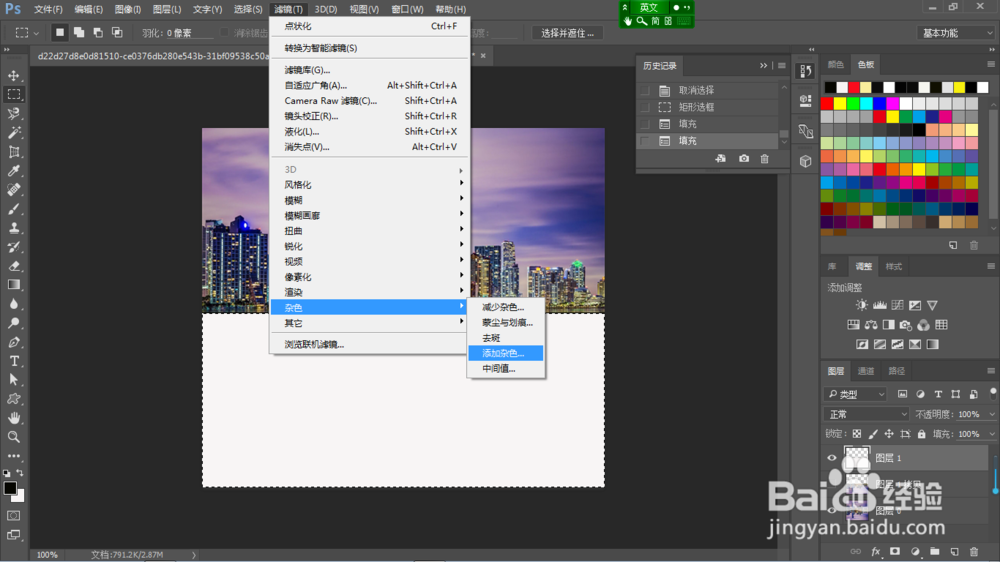Open blend mode 正常 dropdown

(x=867, y=414)
